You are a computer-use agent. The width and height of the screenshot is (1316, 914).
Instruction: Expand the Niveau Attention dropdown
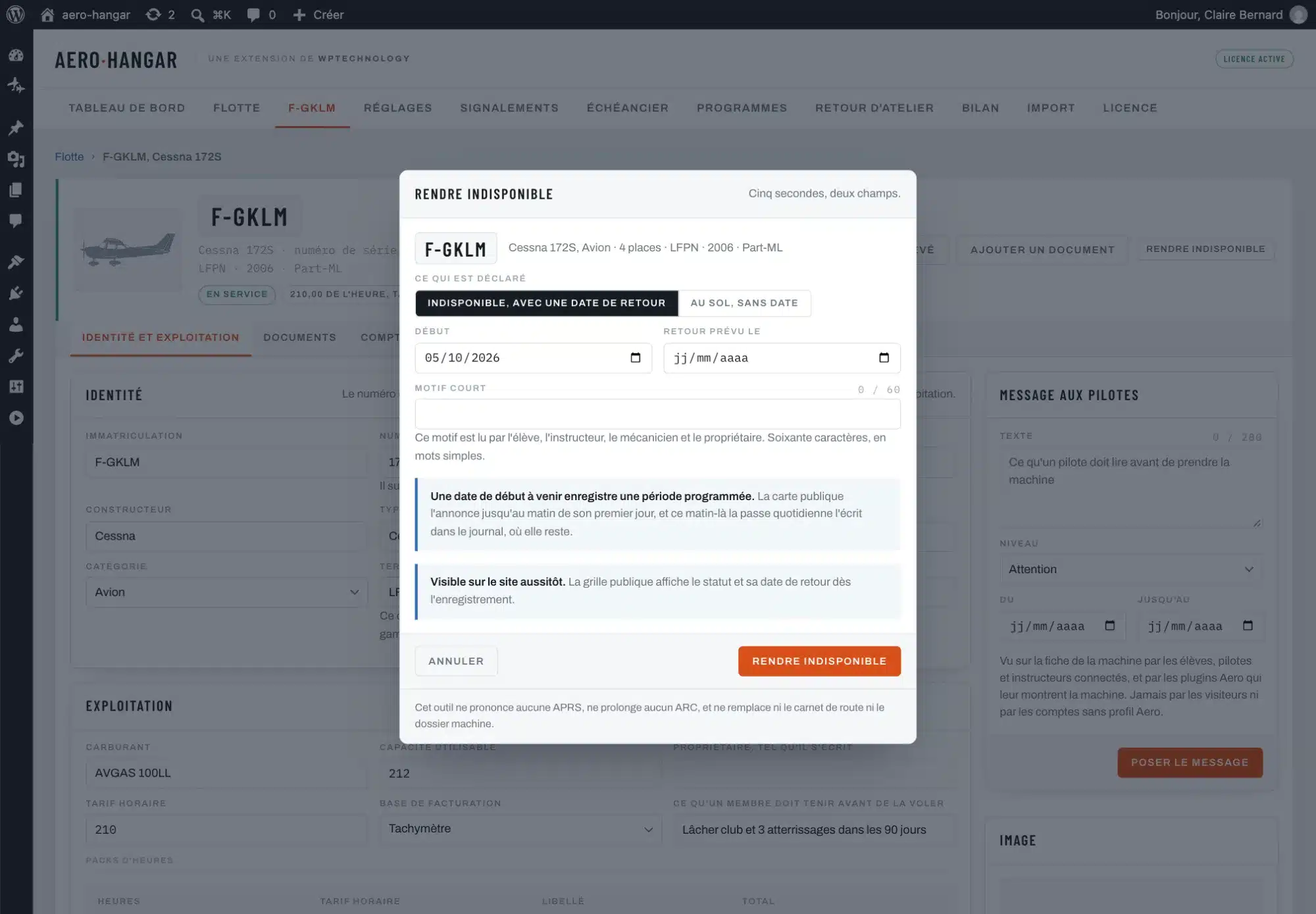coord(1130,569)
